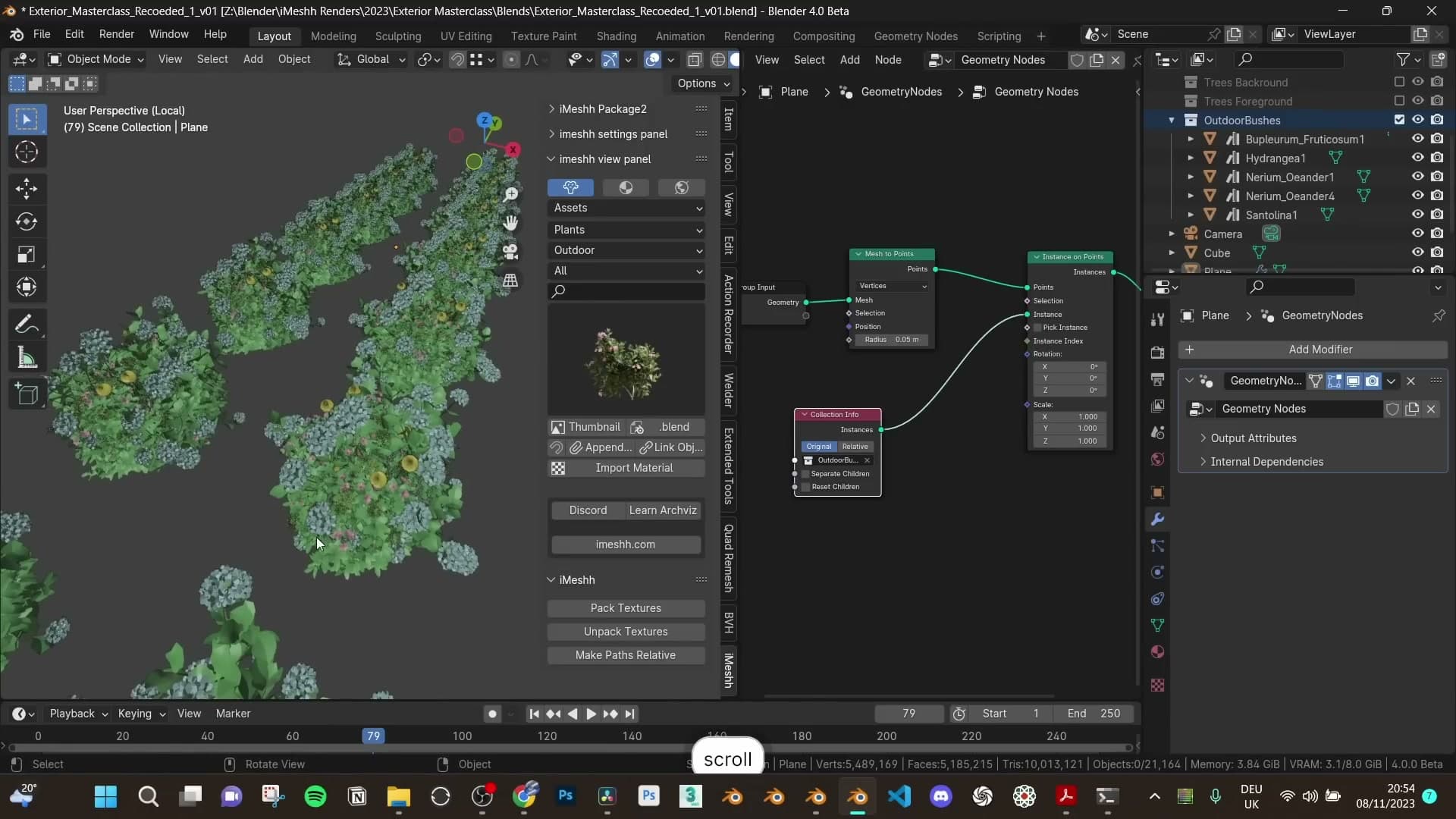Pin the Plane modifier properties
The image size is (1456, 819).
tap(1439, 315)
